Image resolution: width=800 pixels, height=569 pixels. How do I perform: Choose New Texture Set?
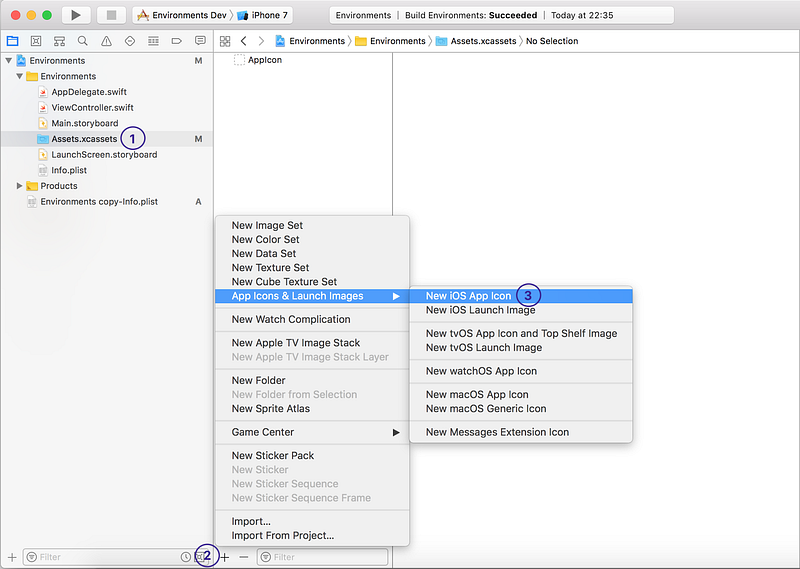pos(312,267)
